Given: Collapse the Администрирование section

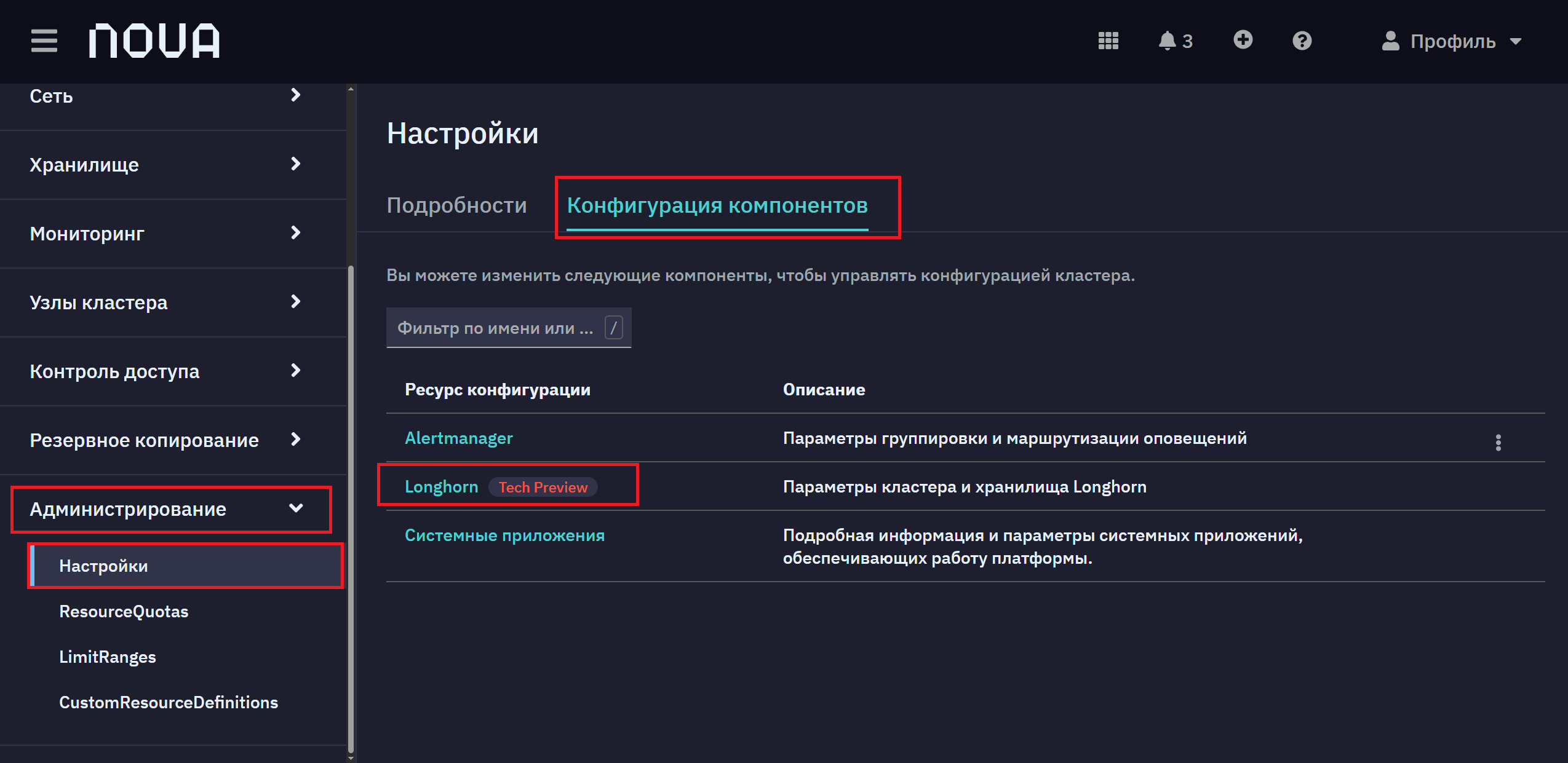Looking at the screenshot, I should [172, 509].
